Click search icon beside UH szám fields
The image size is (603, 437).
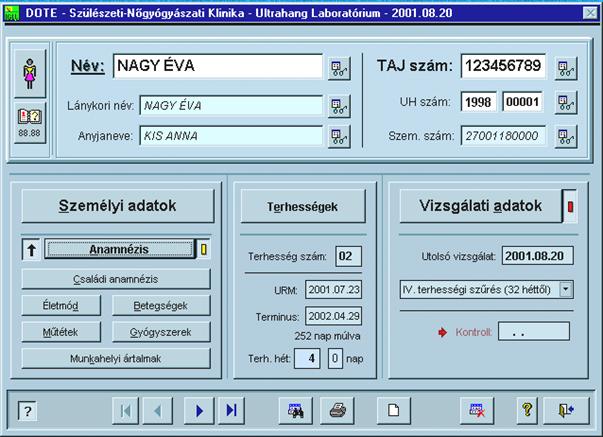[x=566, y=102]
